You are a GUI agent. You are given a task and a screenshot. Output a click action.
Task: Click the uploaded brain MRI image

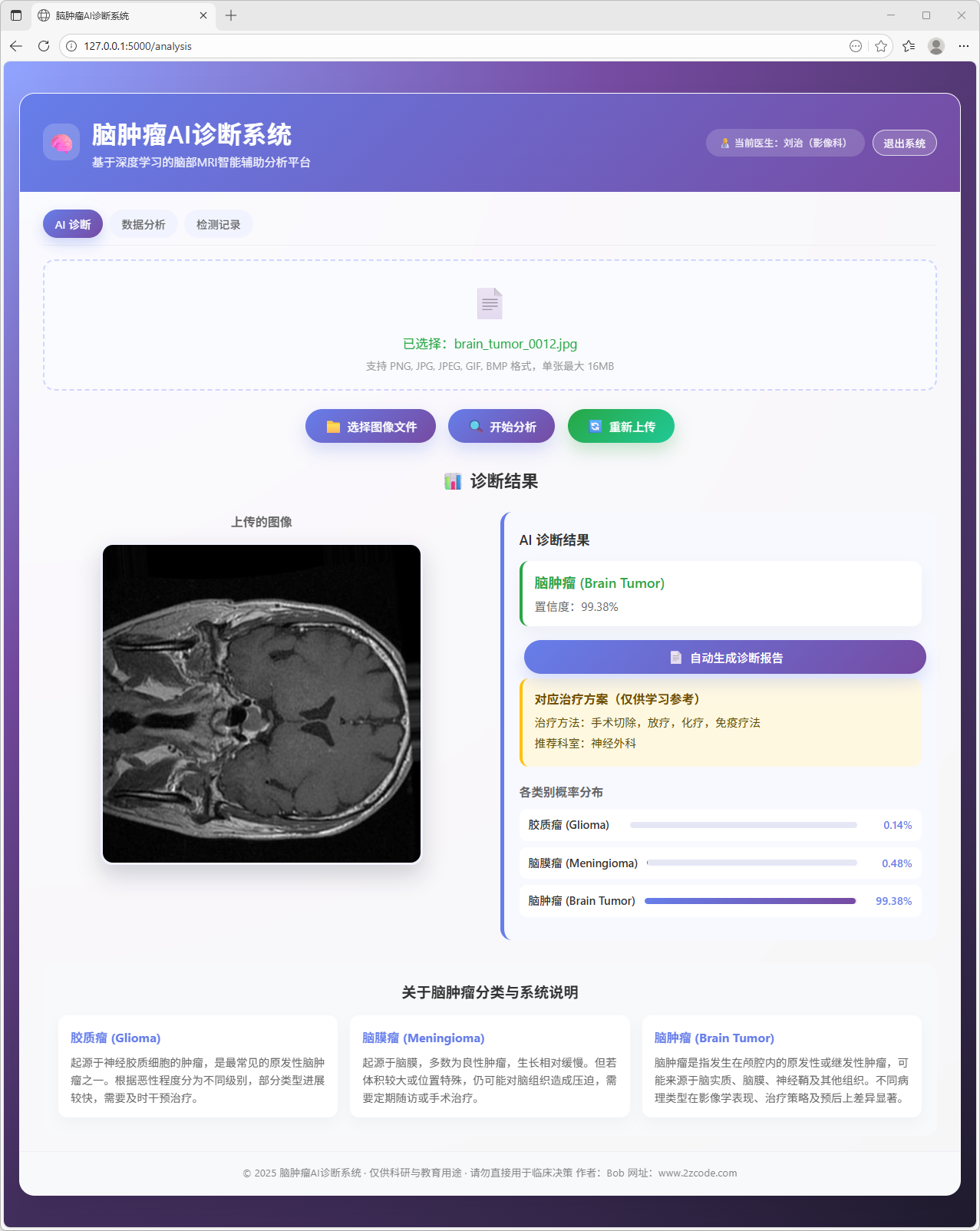pos(262,704)
